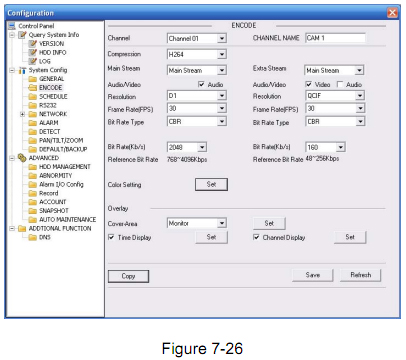Click the Color Setting Set button
This screenshot has height=360, width=406.
point(211,184)
